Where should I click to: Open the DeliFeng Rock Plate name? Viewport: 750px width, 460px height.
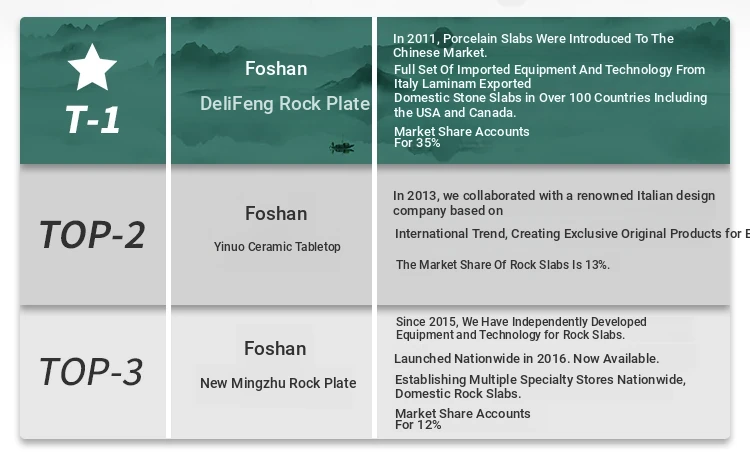(x=285, y=104)
